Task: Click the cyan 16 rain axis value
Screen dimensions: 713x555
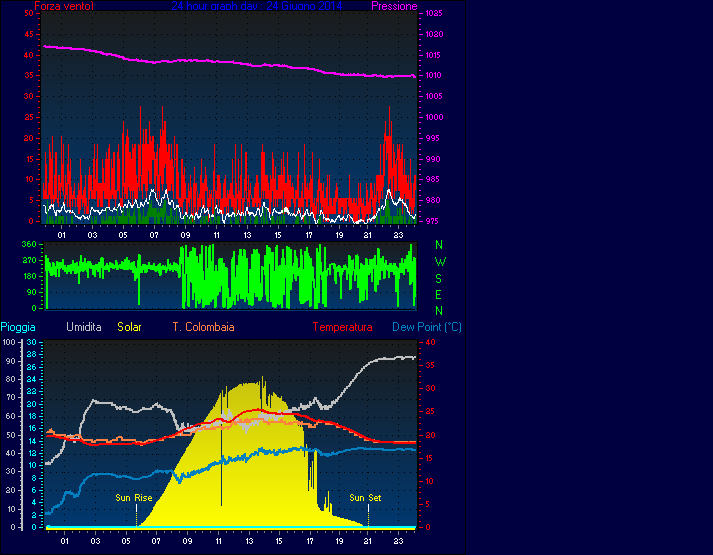Action: [x=32, y=429]
